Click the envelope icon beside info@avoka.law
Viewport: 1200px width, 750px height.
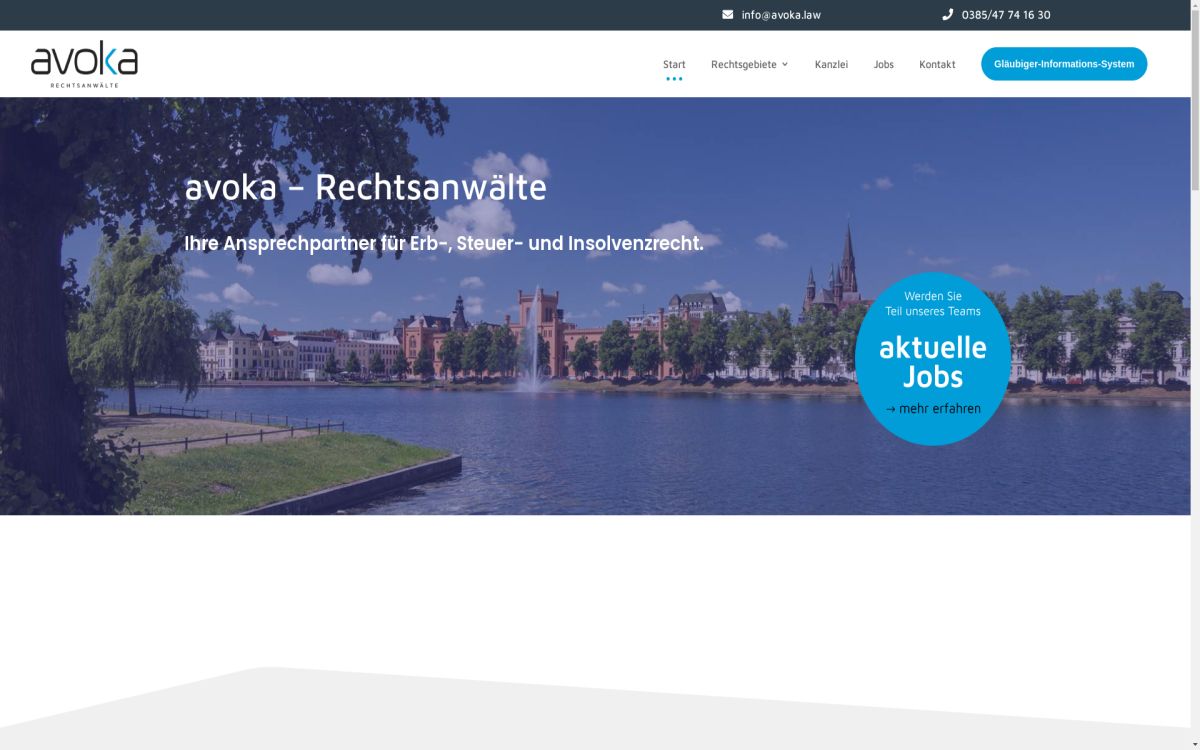(727, 14)
